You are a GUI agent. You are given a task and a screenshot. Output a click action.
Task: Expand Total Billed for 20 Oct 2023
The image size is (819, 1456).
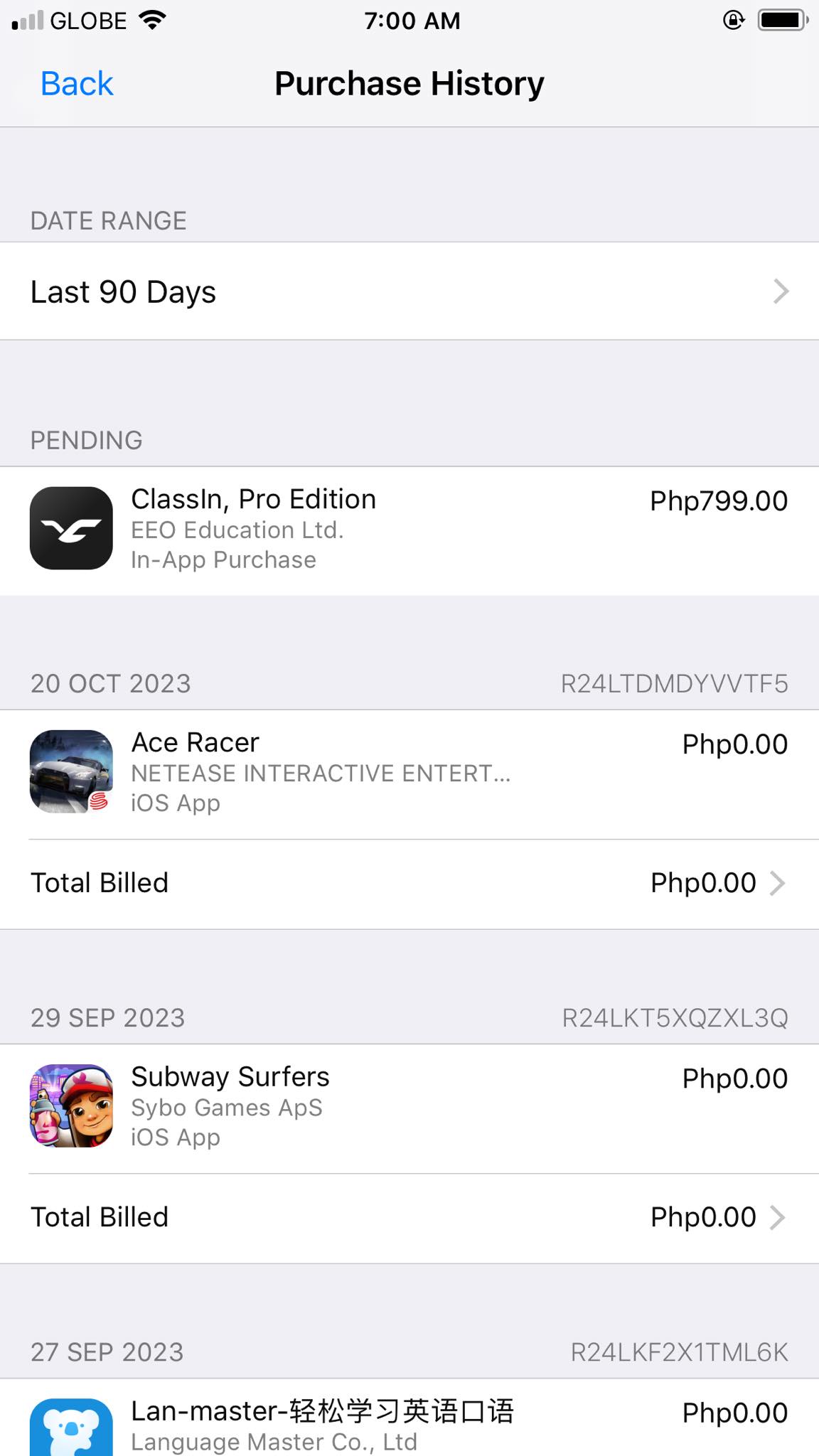[x=409, y=883]
